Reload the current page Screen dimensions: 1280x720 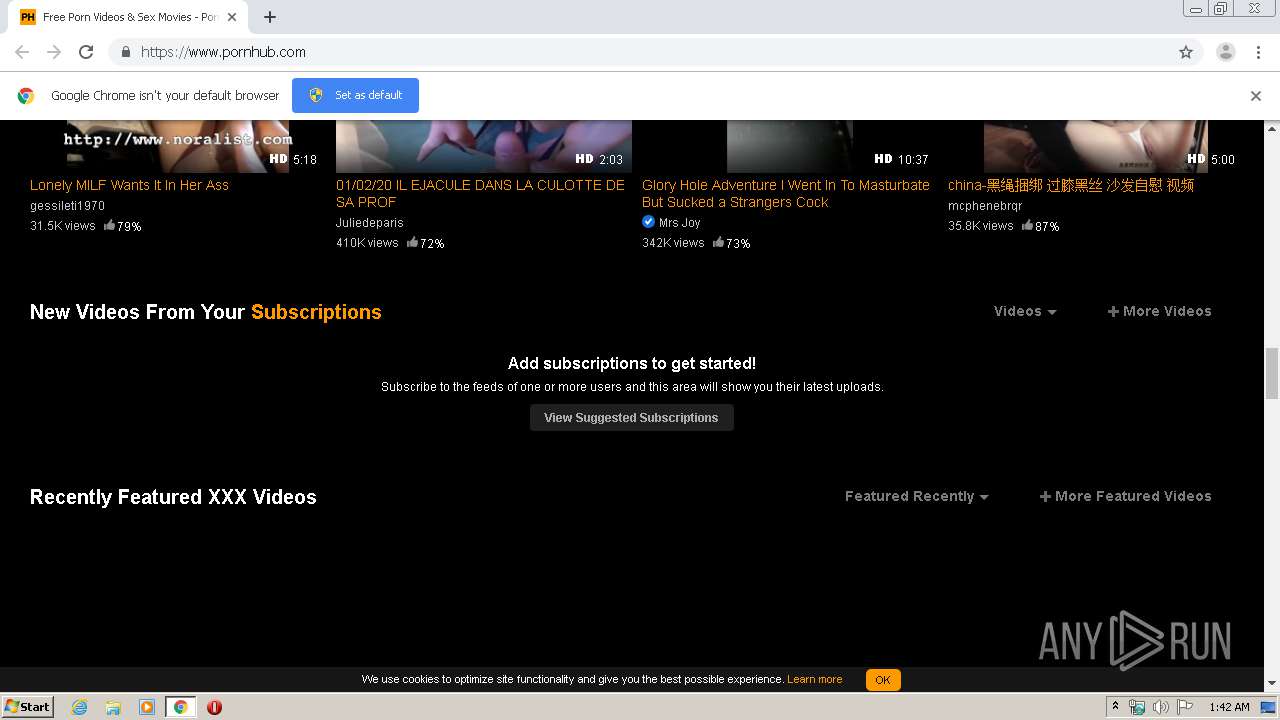86,52
